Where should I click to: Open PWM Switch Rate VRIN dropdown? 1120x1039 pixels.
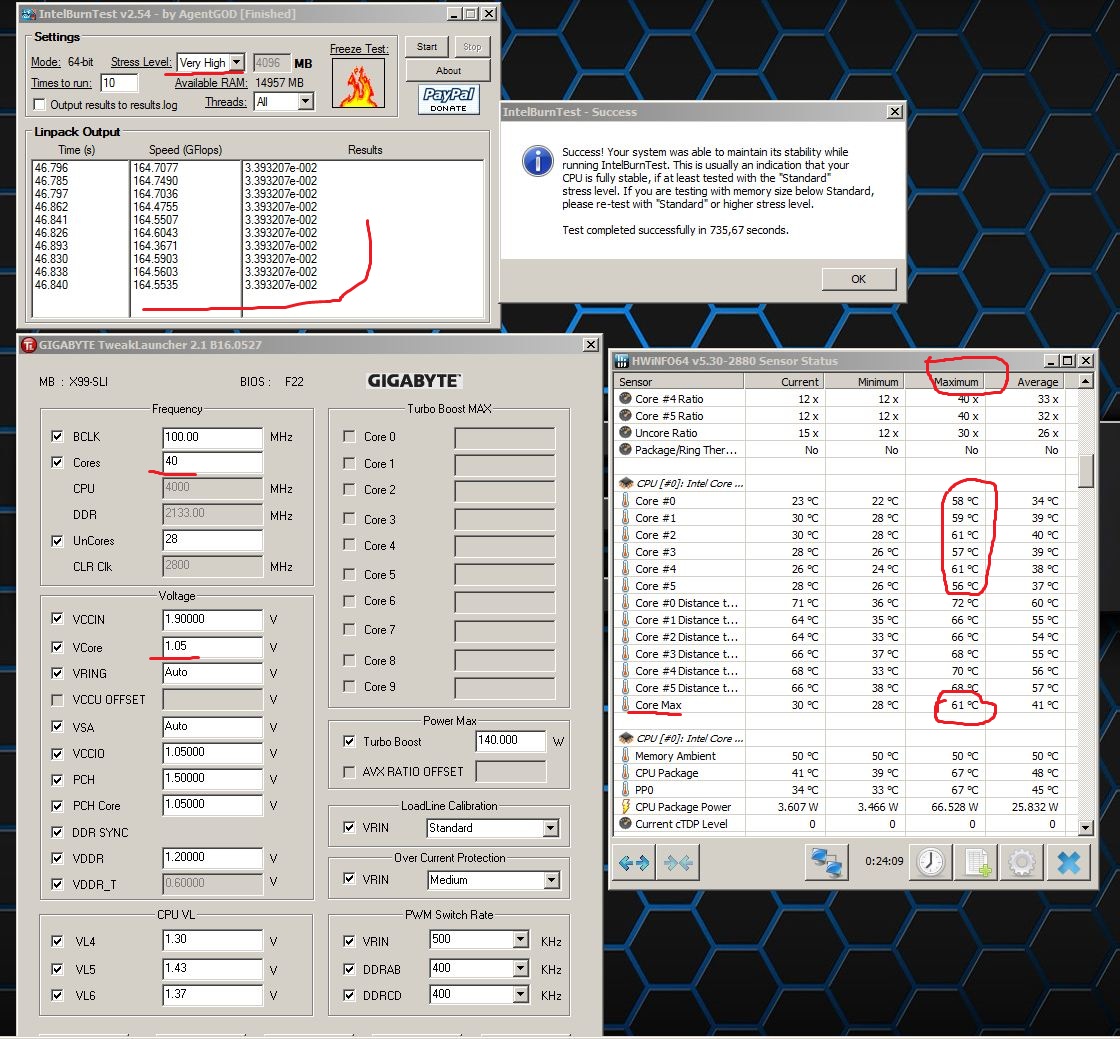tap(521, 940)
